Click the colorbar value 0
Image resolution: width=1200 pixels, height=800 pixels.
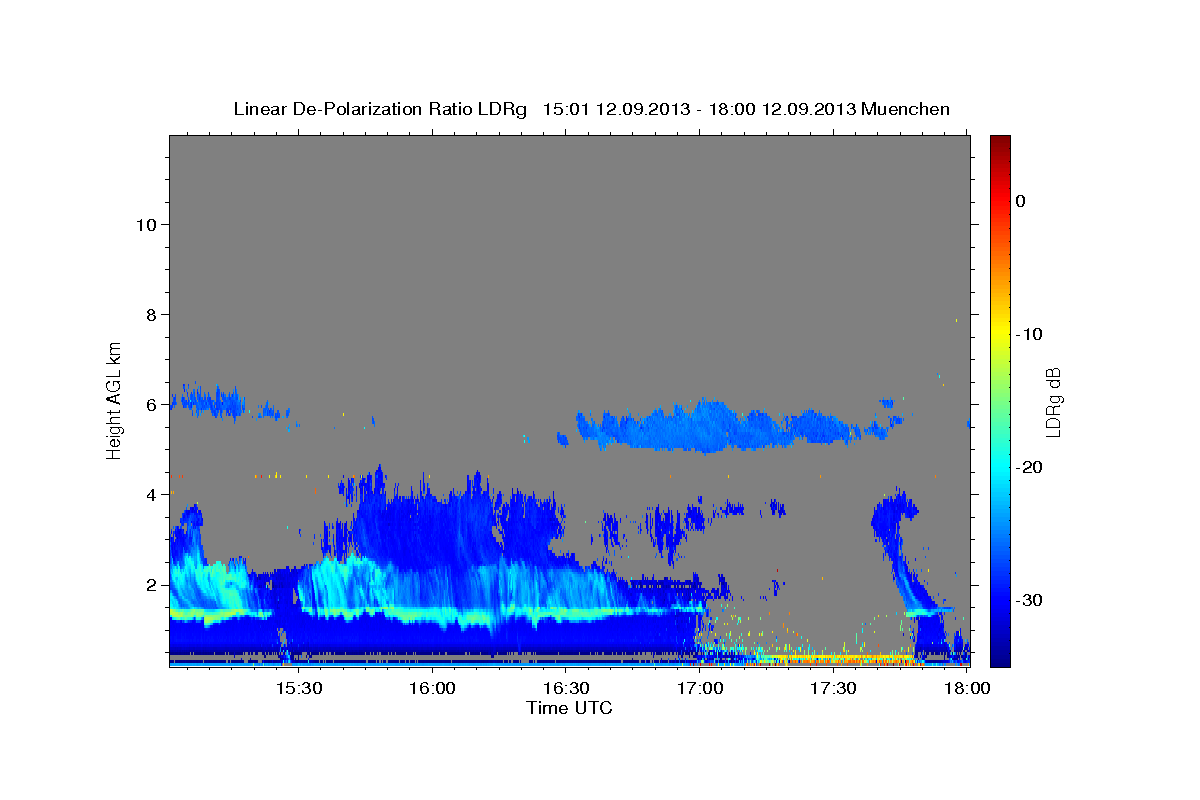pyautogui.click(x=1021, y=201)
